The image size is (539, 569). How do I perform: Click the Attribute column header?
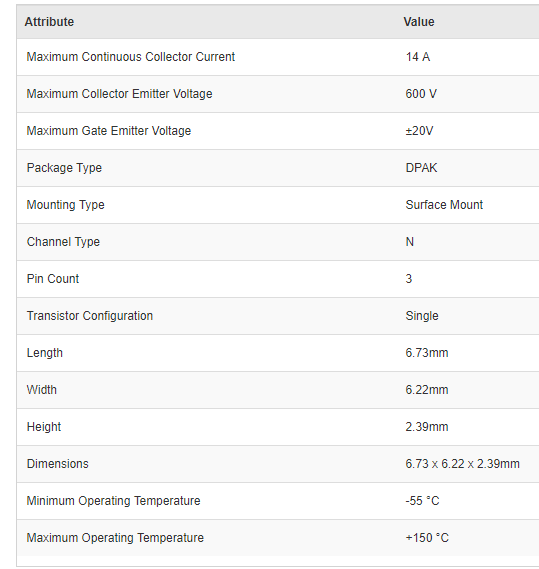(49, 22)
